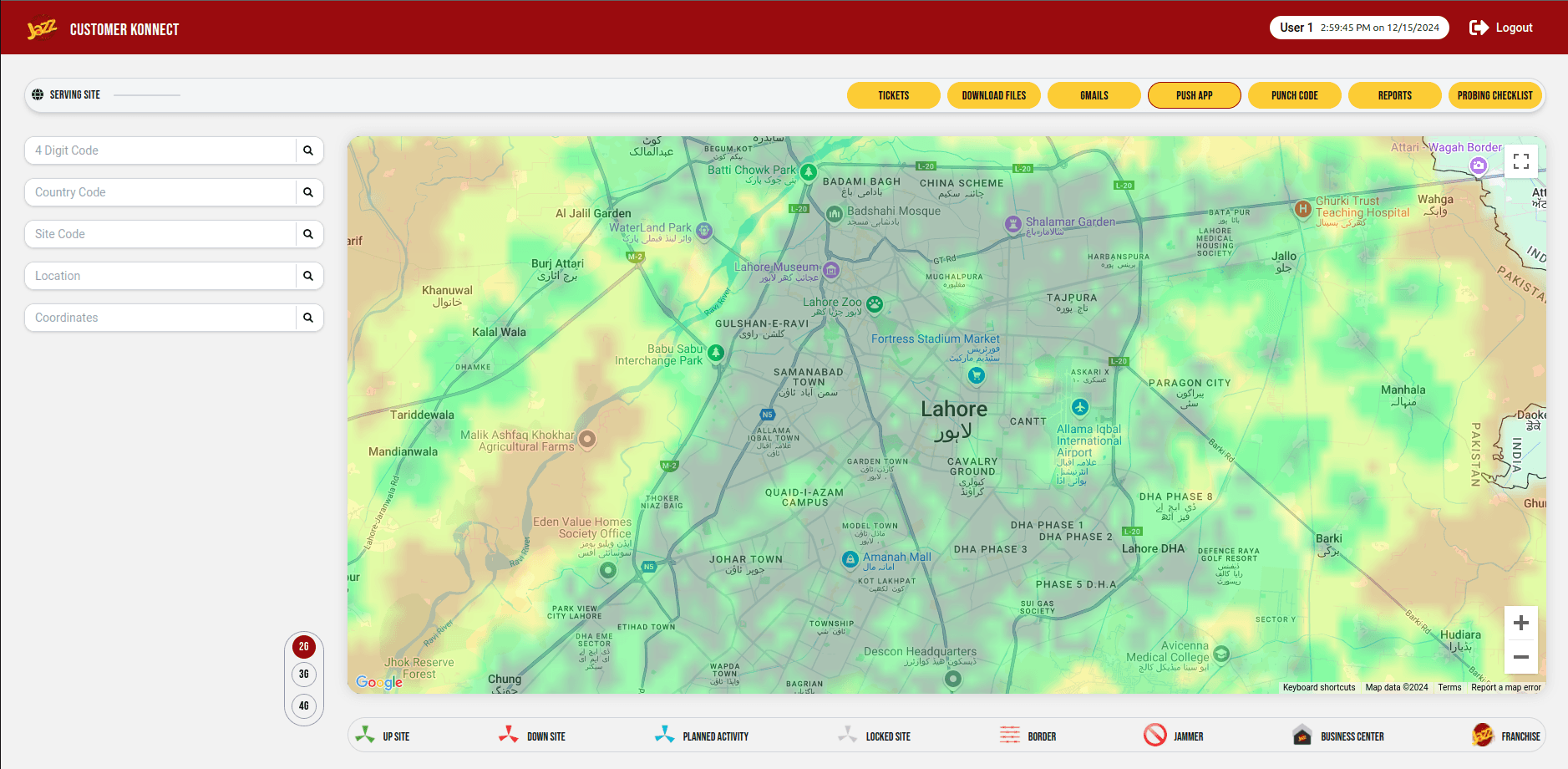Toggle fullscreen map view
This screenshot has height=769, width=1568.
click(1521, 161)
